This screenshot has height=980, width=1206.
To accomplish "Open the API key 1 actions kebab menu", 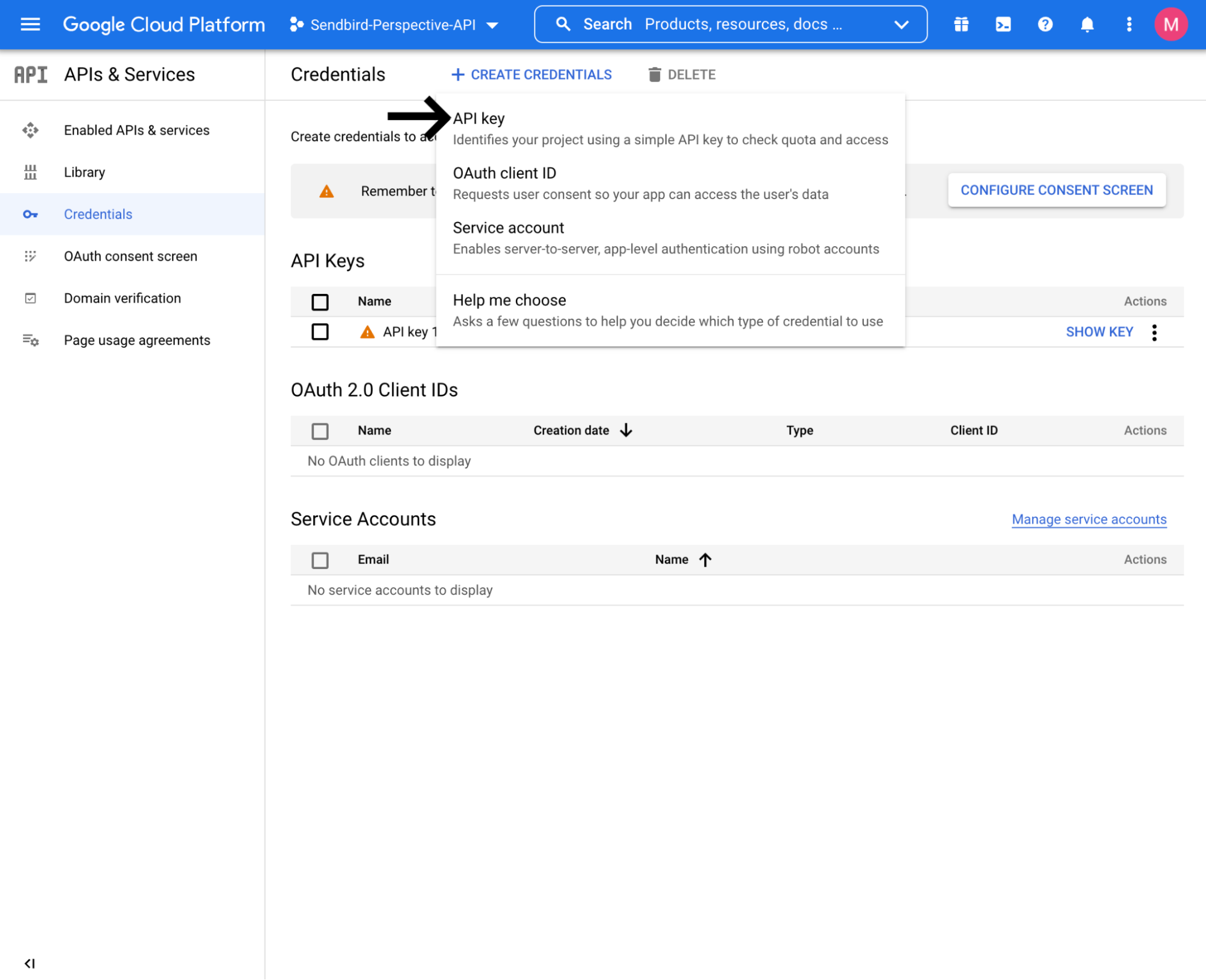I will click(1154, 332).
